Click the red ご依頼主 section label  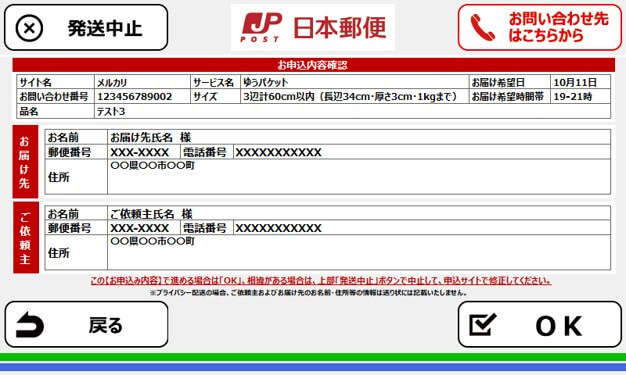click(x=26, y=237)
